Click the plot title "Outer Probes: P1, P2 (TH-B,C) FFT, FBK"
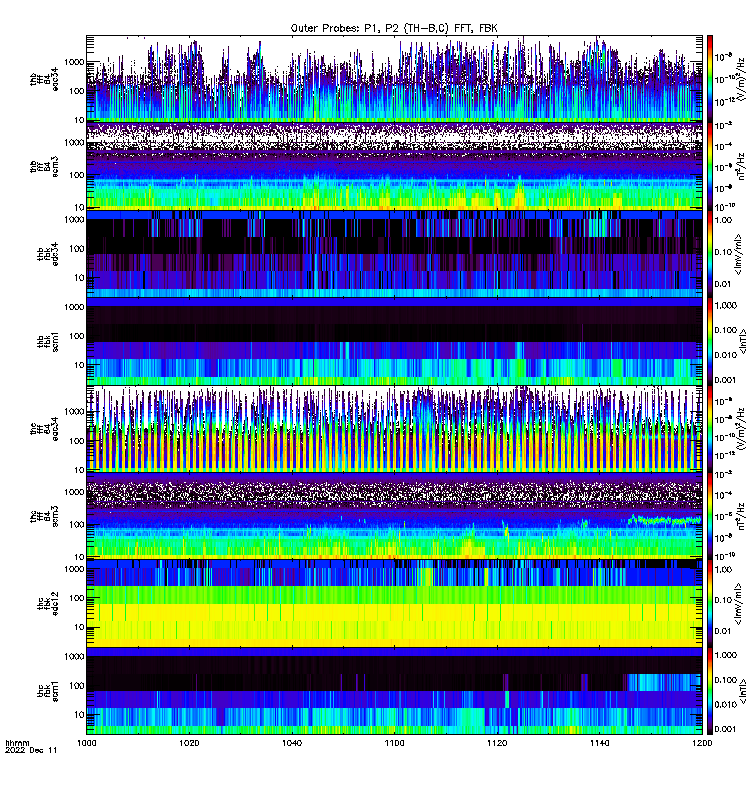This screenshot has width=750, height=800. click(x=394, y=28)
